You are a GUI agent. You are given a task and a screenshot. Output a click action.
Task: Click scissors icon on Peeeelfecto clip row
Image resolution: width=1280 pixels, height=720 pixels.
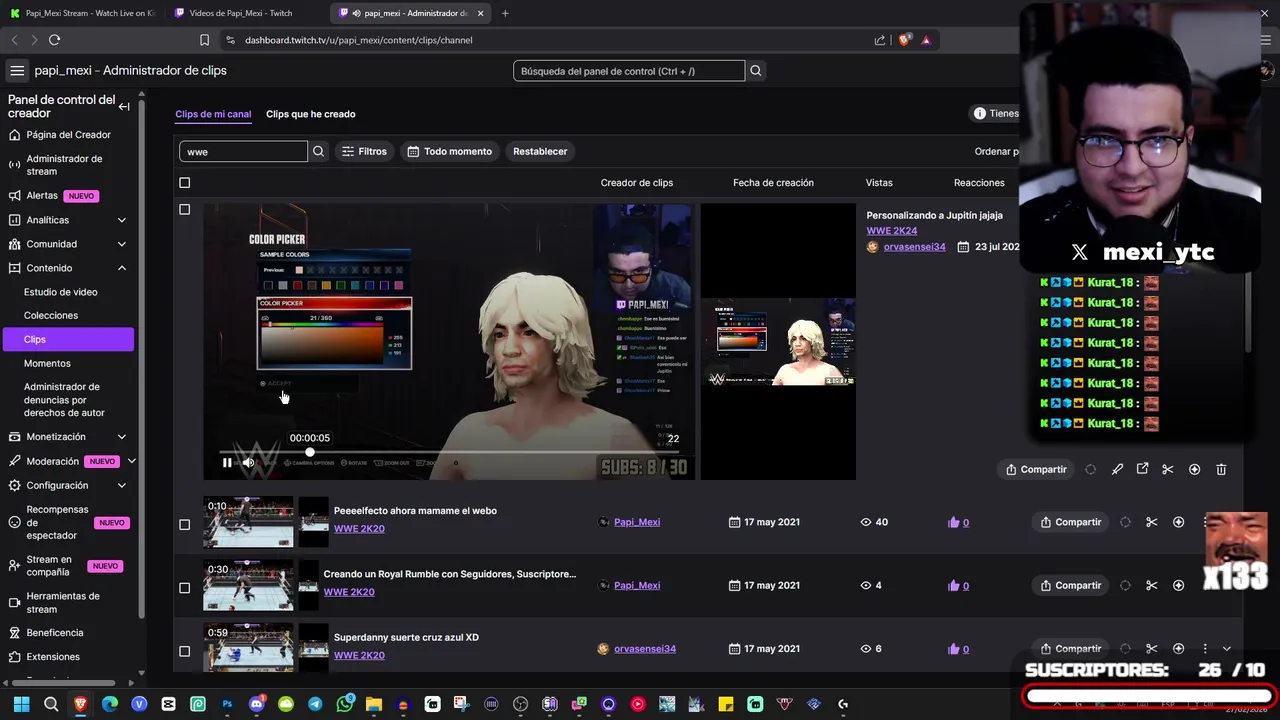coord(1151,522)
